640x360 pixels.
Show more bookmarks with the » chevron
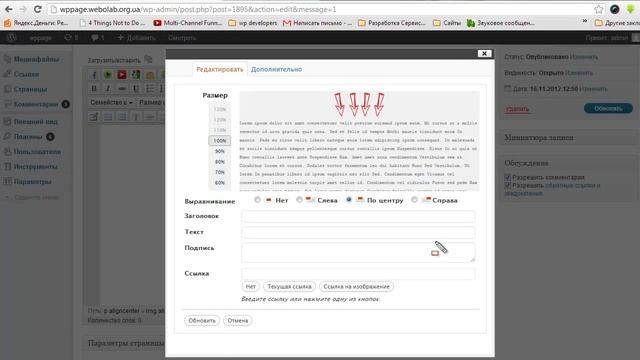click(x=584, y=21)
